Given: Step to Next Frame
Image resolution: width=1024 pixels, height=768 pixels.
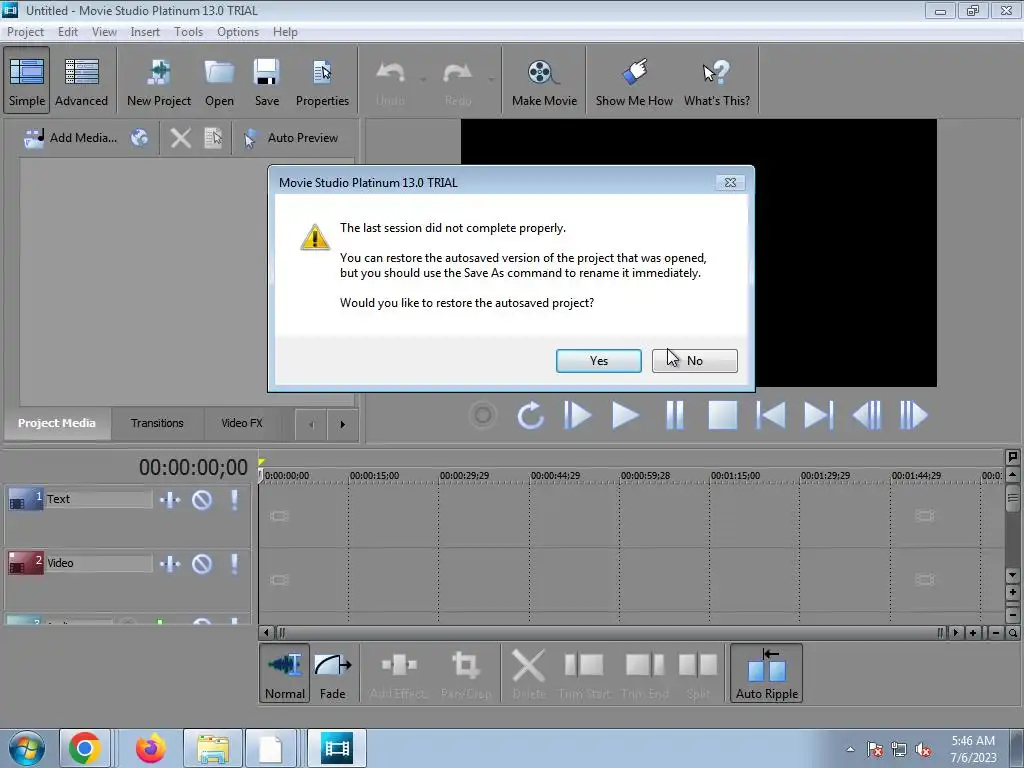Looking at the screenshot, I should pos(914,415).
